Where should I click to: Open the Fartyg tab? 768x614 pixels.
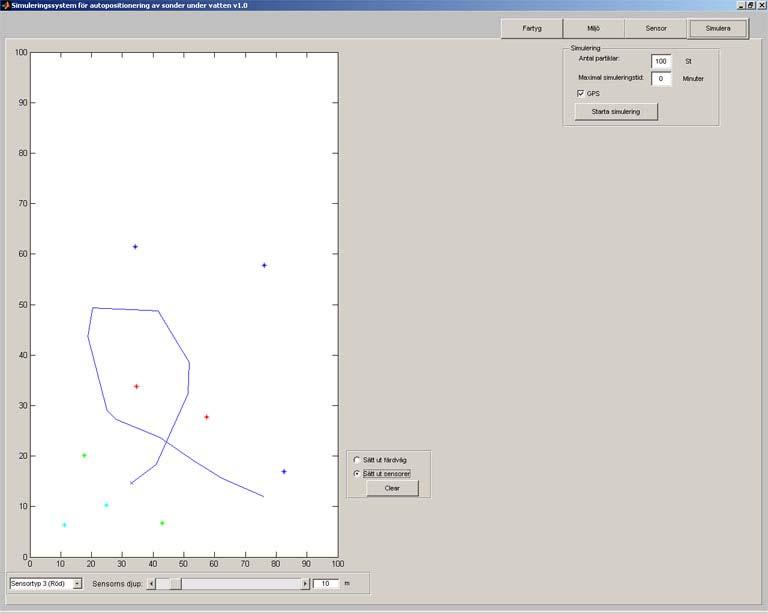click(x=532, y=28)
